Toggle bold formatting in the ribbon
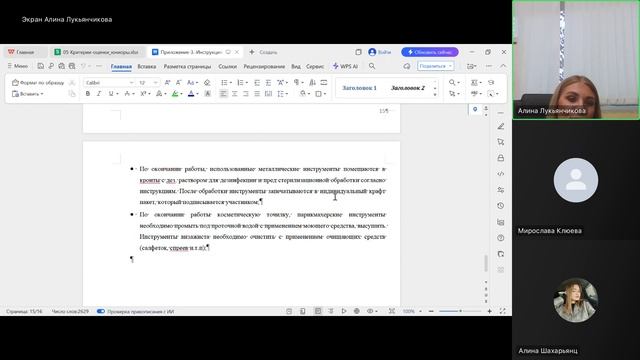 point(87,94)
